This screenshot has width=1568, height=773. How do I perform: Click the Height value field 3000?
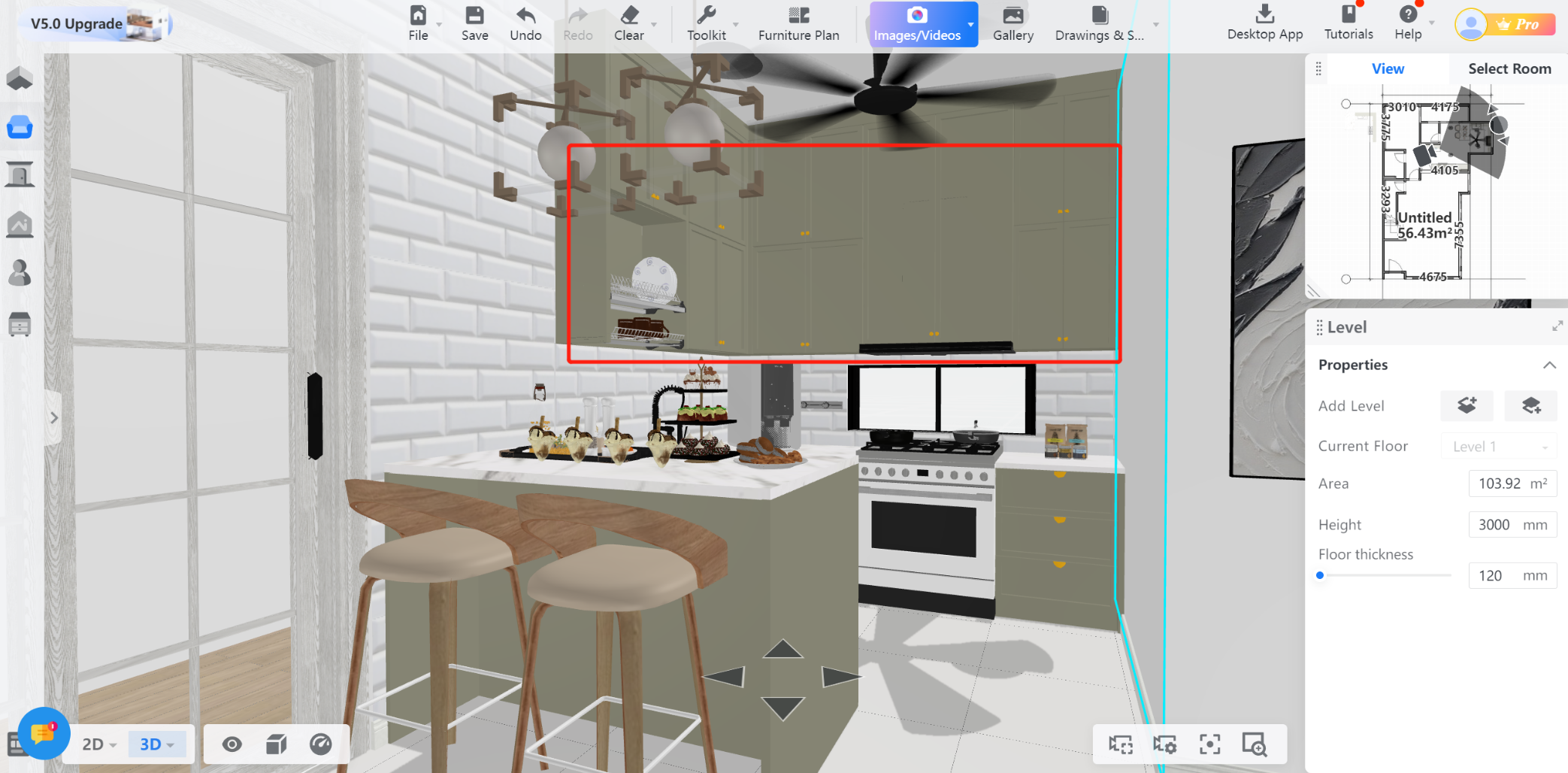pyautogui.click(x=1512, y=525)
